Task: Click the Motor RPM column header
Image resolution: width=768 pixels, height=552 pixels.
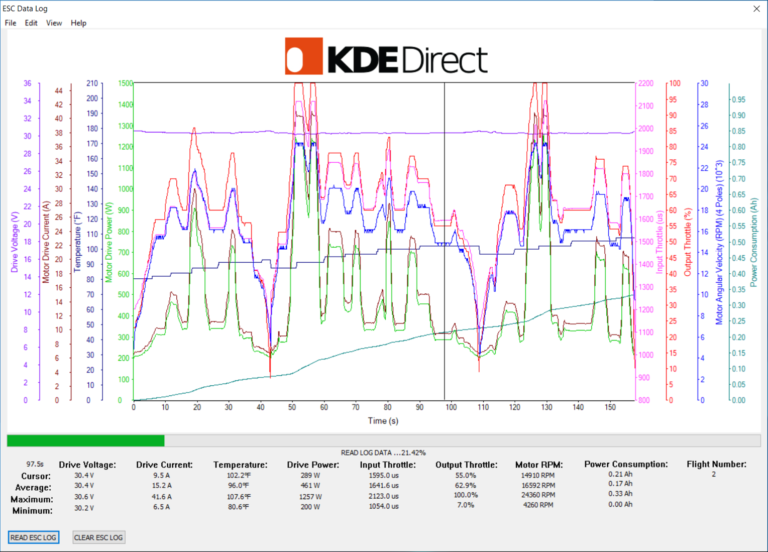Action: pyautogui.click(x=541, y=464)
